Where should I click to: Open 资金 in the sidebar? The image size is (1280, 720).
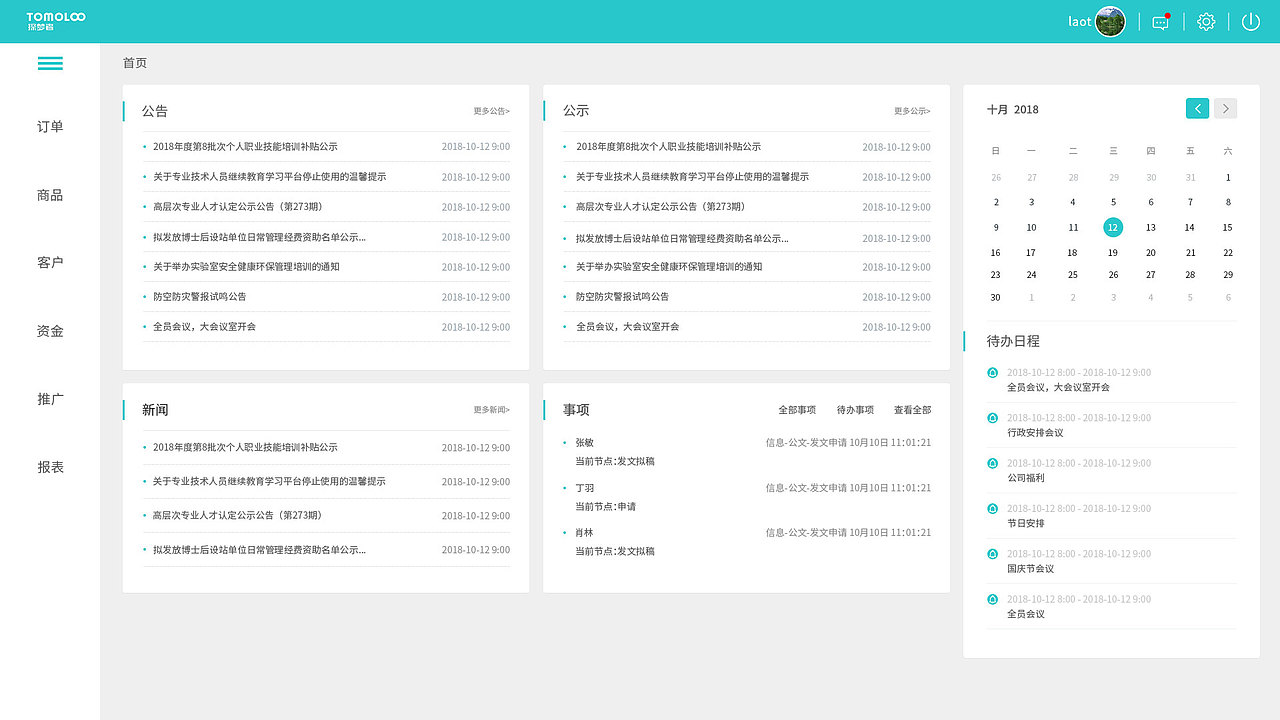50,331
